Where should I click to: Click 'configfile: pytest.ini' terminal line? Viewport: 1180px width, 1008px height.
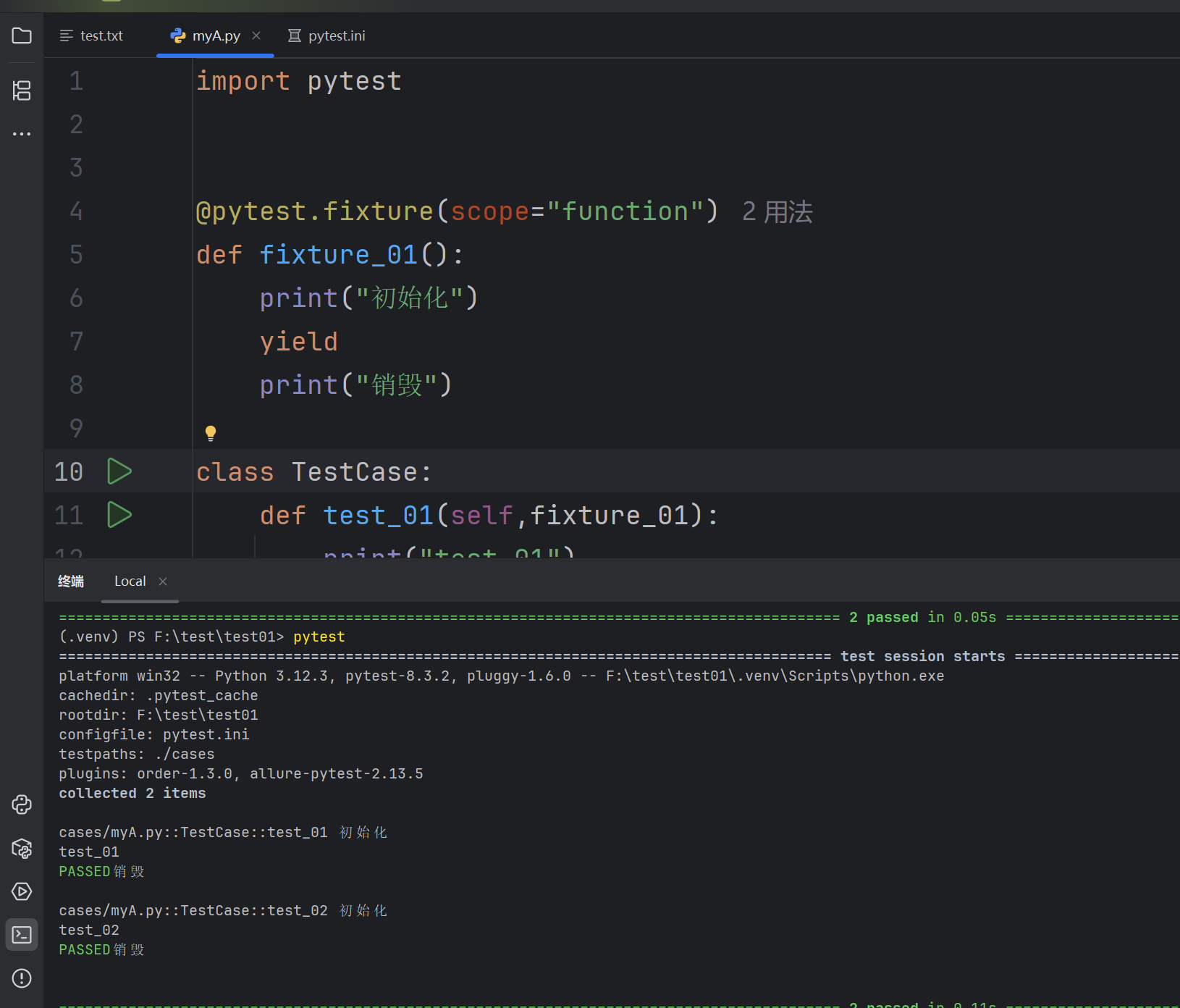(154, 734)
